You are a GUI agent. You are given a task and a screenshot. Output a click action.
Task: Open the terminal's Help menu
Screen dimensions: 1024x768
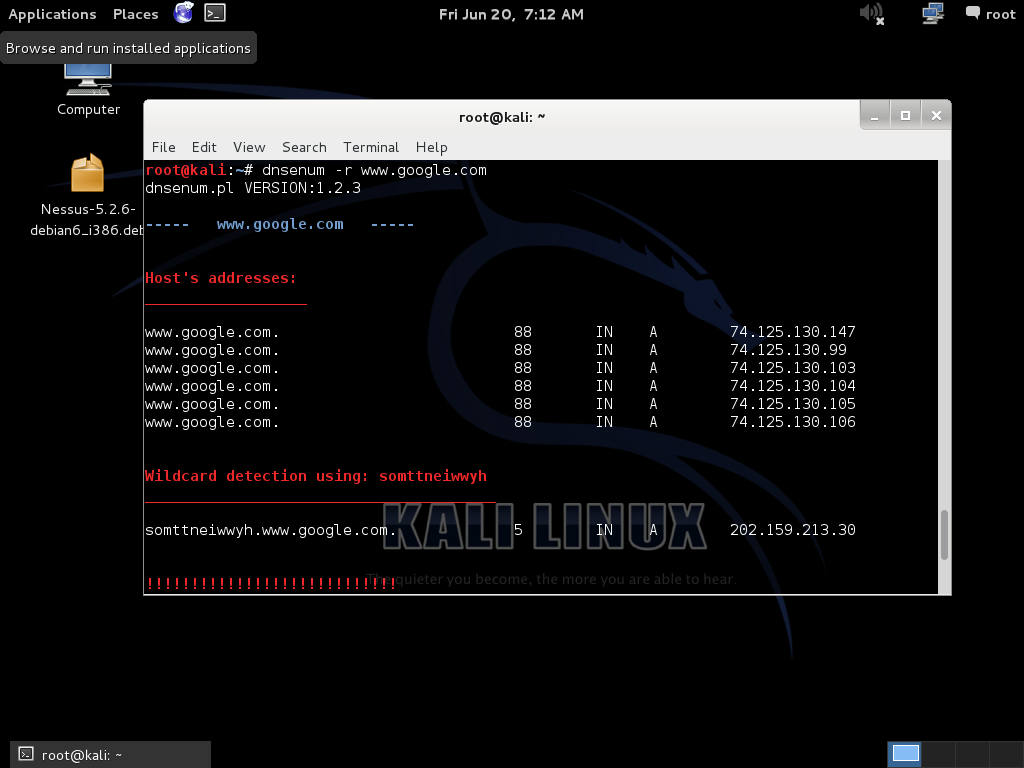[432, 148]
